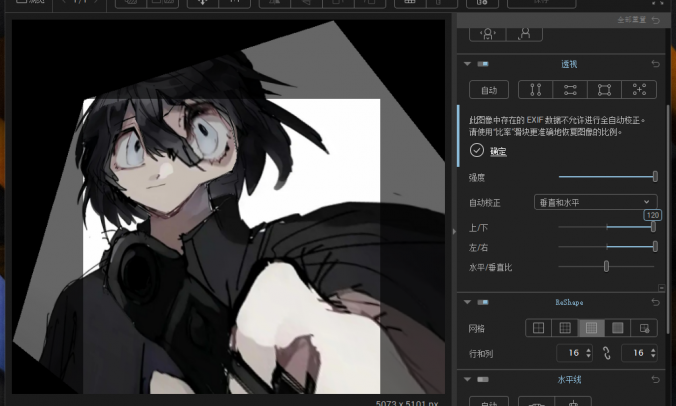The width and height of the screenshot is (676, 406).
Task: Click the 水平/垂直比 slider handle
Action: point(606,266)
